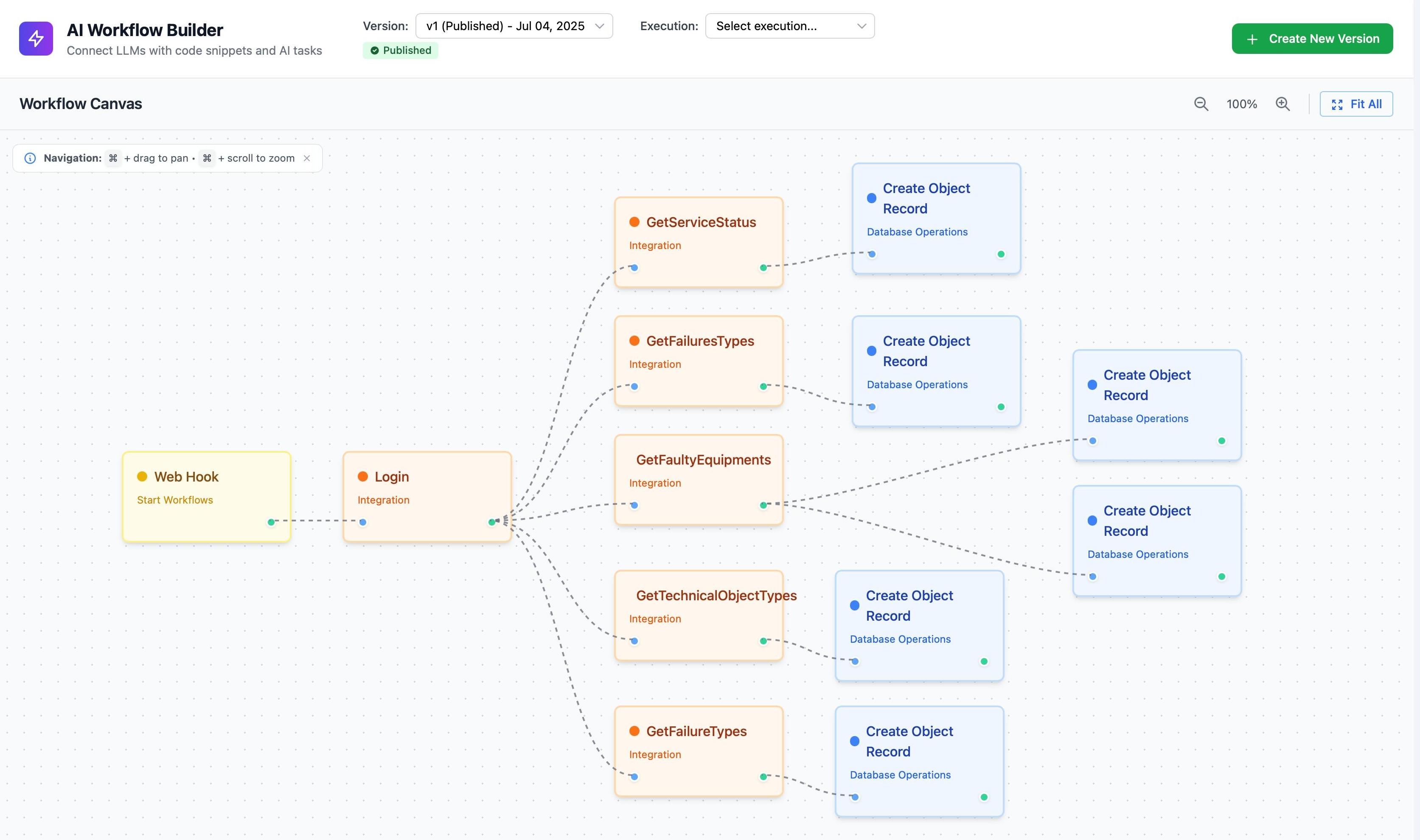Click the green output port of Login node
1420x840 pixels.
click(x=491, y=522)
